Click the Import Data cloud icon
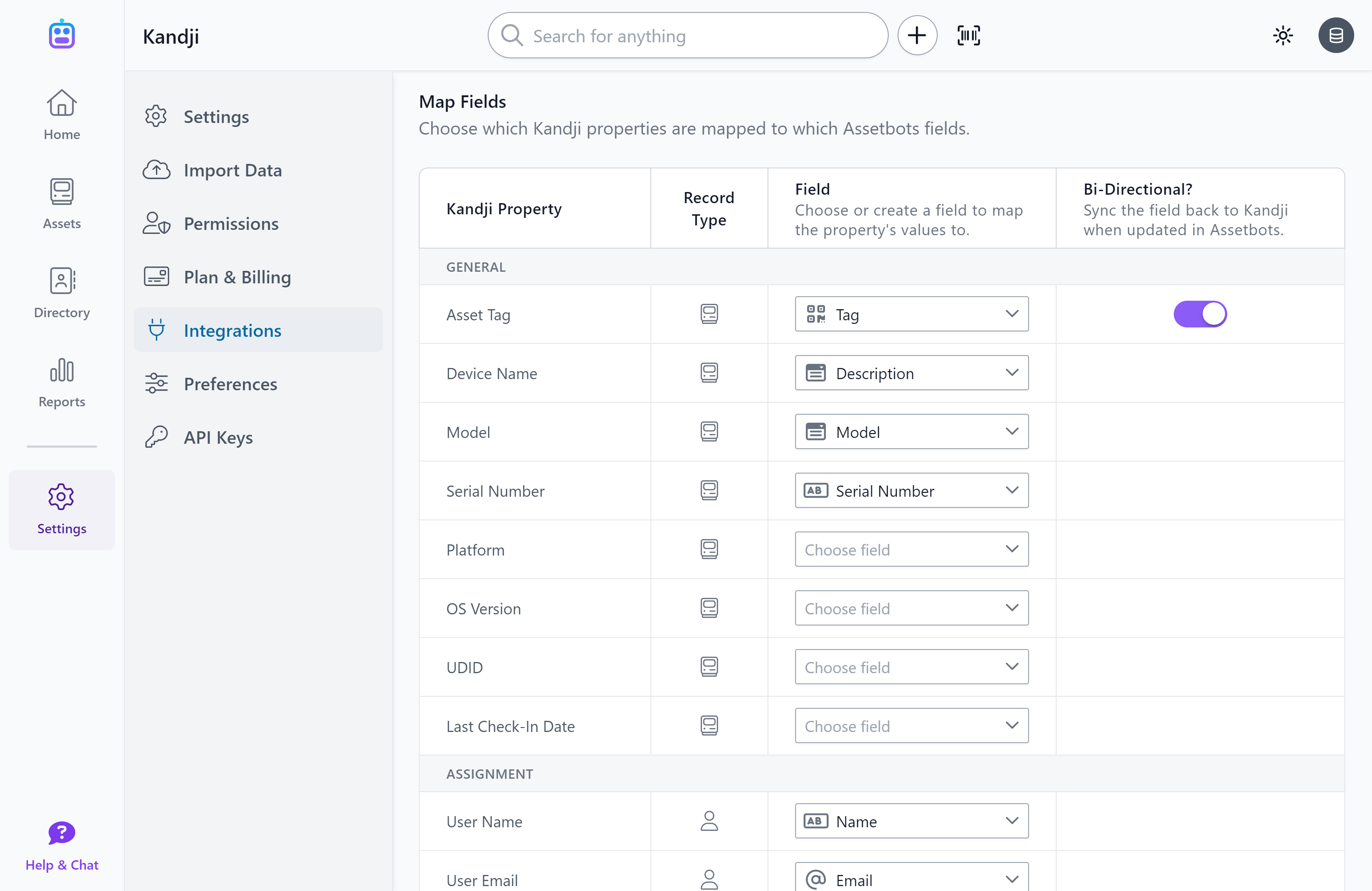The width and height of the screenshot is (1372, 891). pyautogui.click(x=156, y=170)
